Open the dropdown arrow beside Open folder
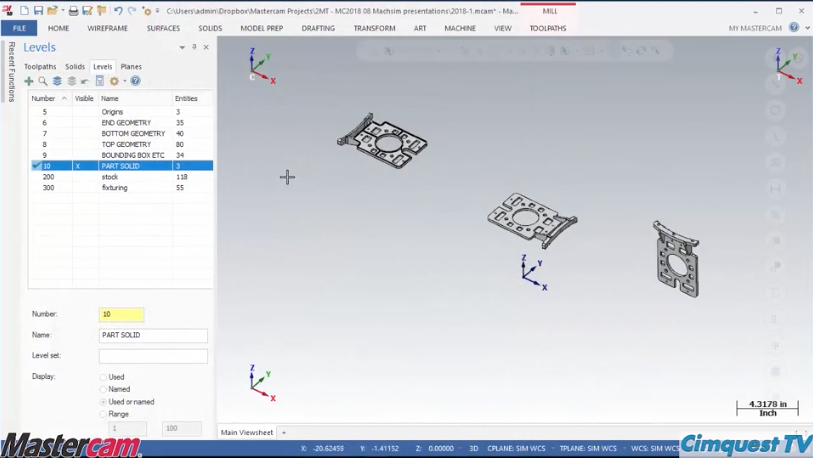The image size is (813, 458). 63,10
